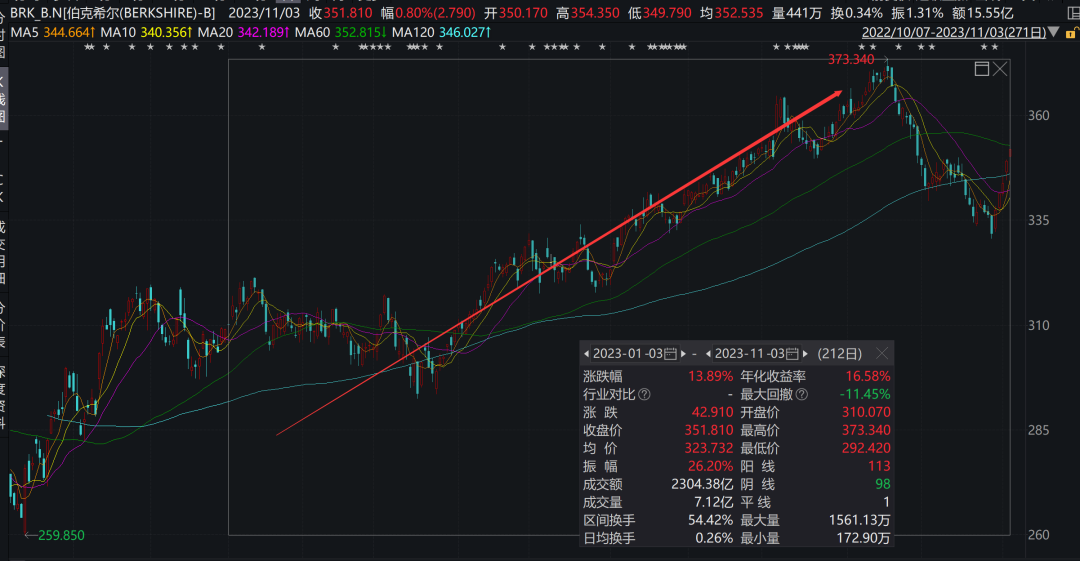Click the 360 price axis label
This screenshot has width=1080, height=561.
pos(1039,116)
